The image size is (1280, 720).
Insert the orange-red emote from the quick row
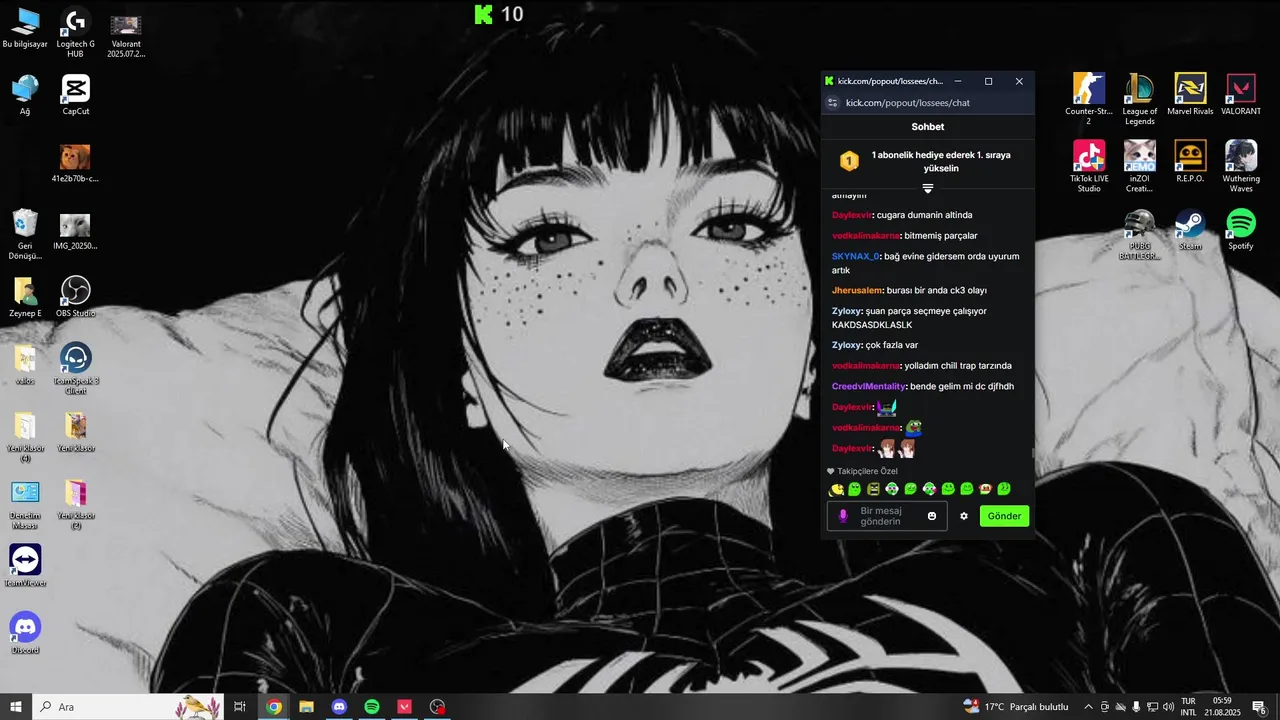click(x=985, y=489)
